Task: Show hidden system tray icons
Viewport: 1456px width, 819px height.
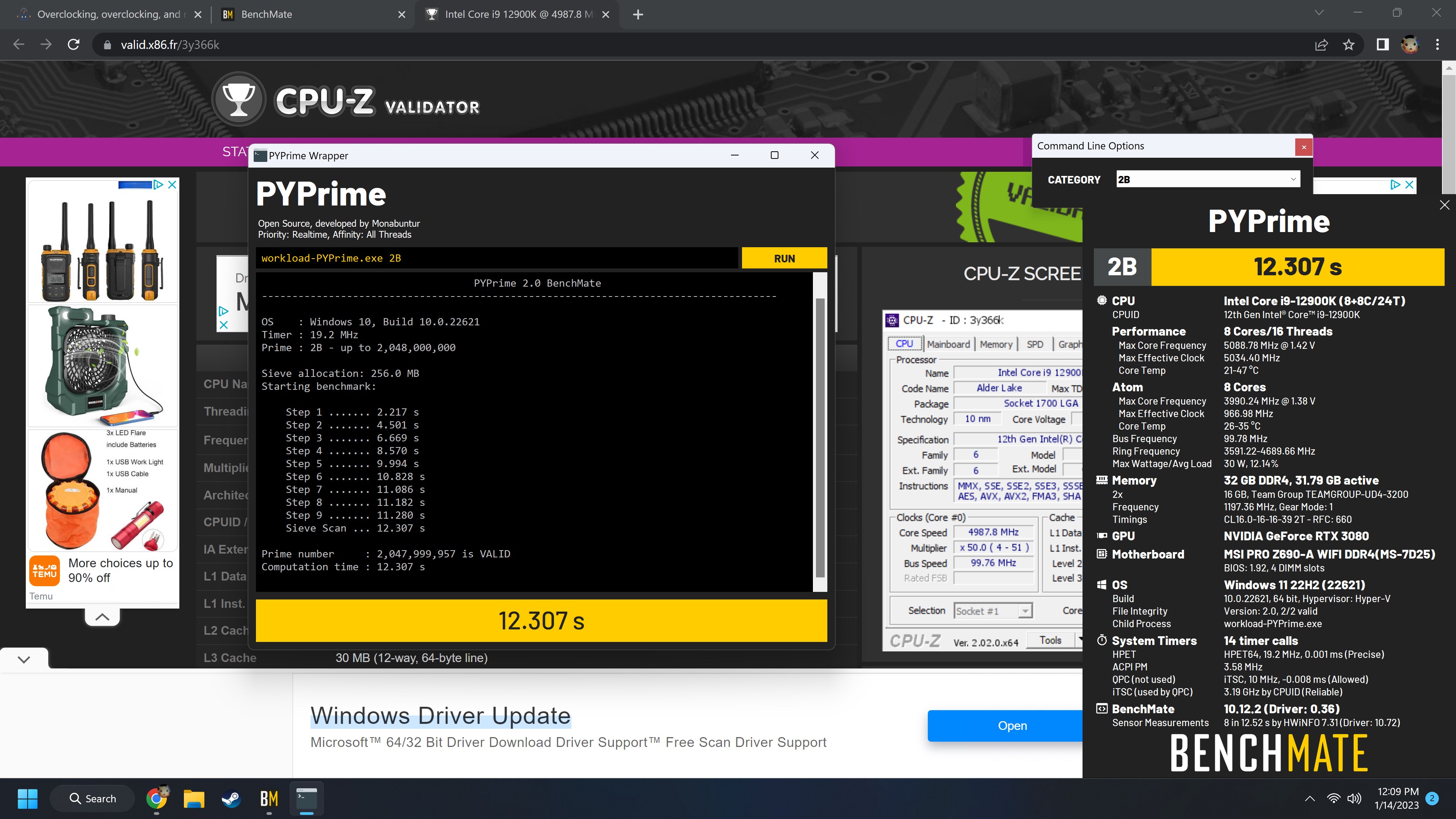Action: 1309,799
